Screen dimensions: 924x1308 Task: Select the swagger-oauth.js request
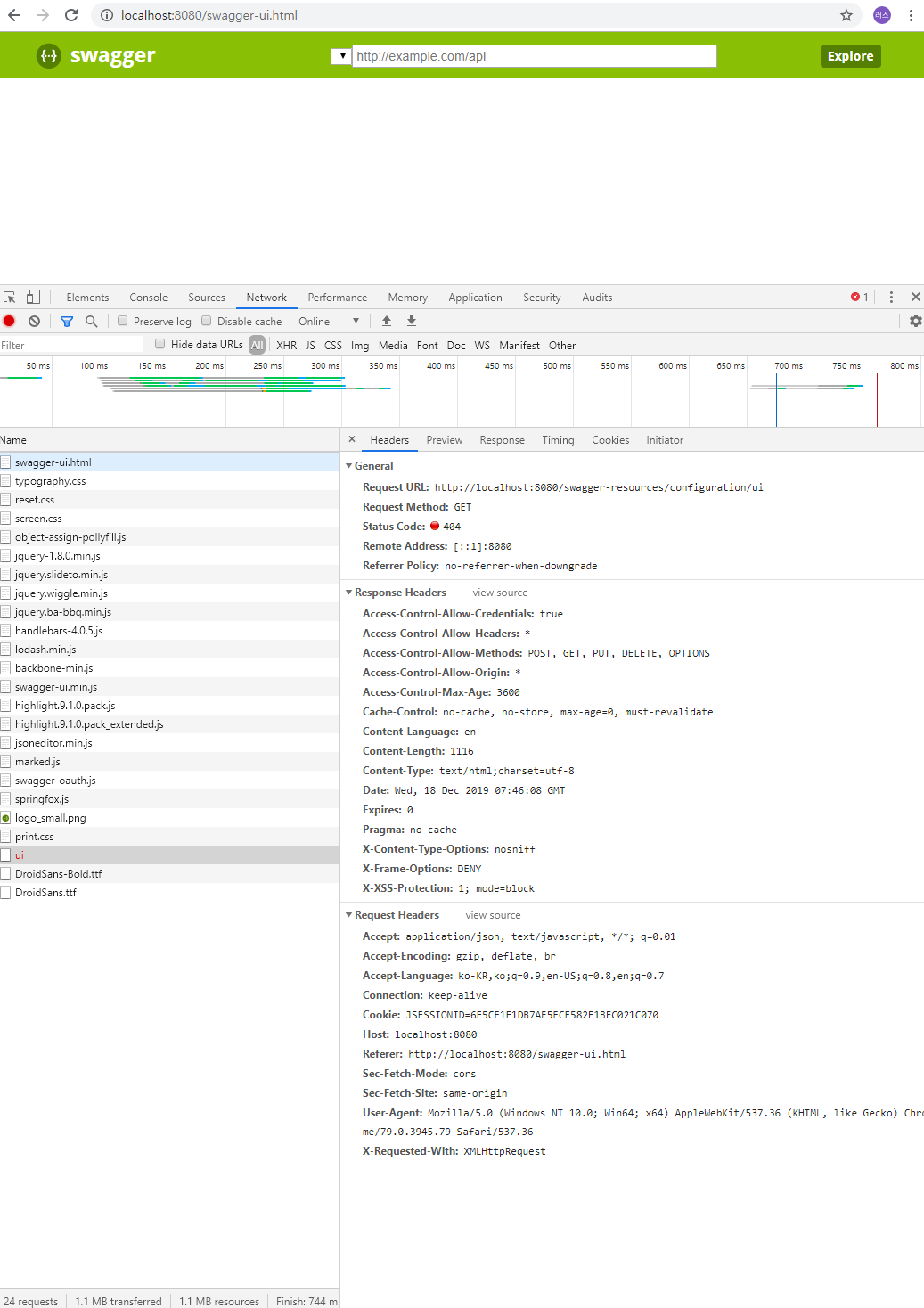click(169, 781)
